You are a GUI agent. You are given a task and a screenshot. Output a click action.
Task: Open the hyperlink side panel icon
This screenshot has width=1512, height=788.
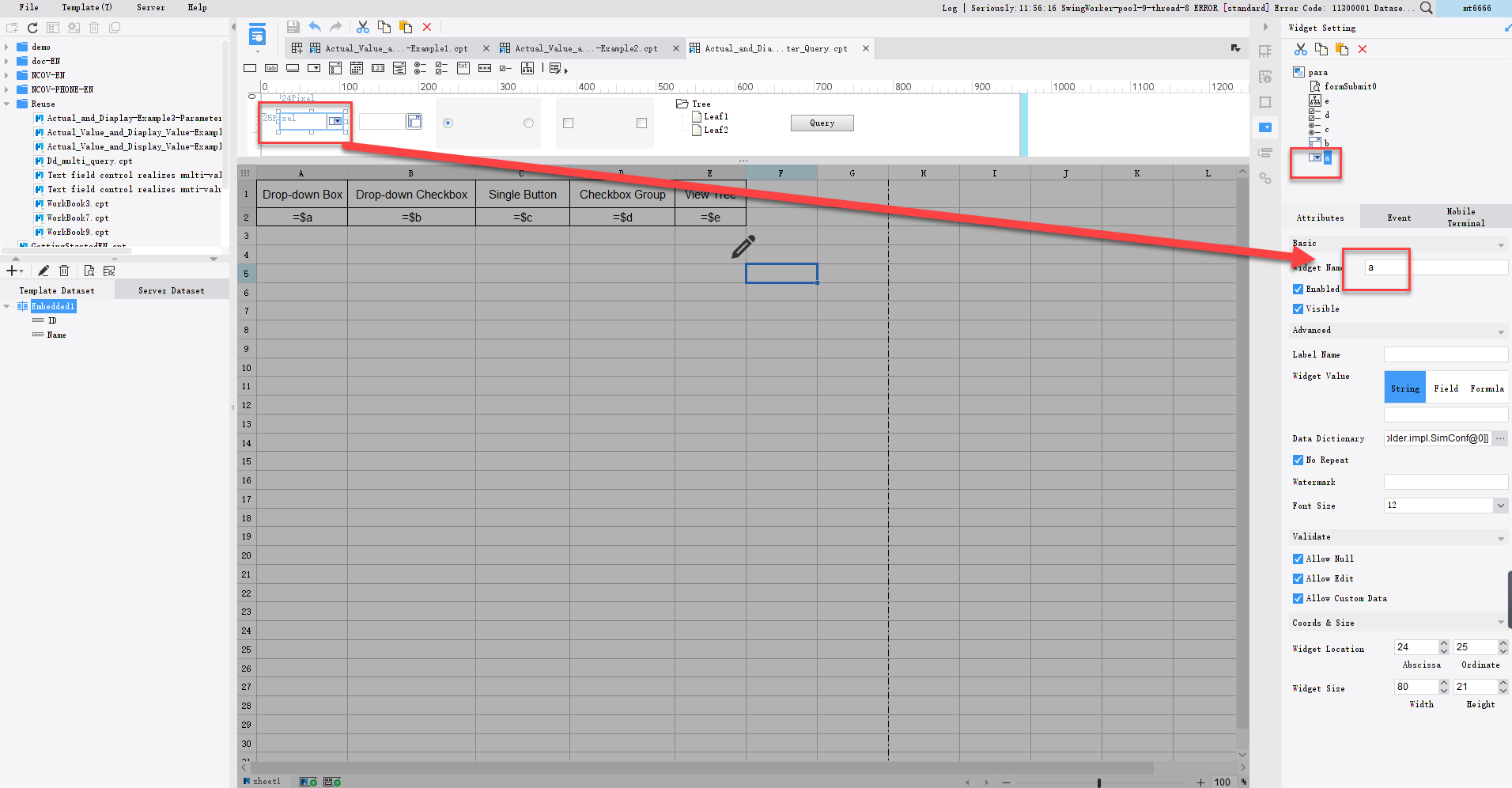point(1265,179)
